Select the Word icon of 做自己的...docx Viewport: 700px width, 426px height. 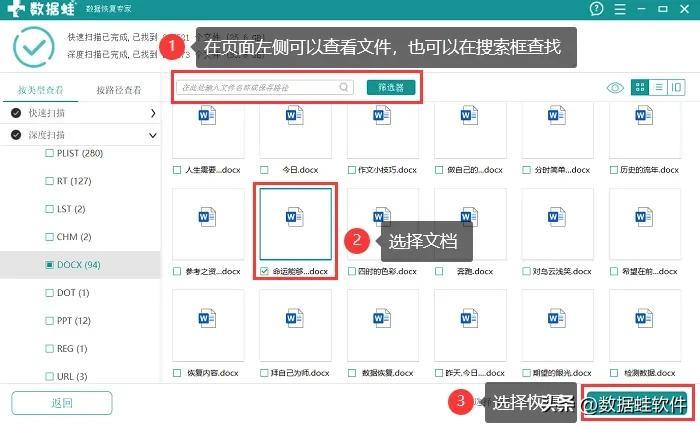click(469, 115)
